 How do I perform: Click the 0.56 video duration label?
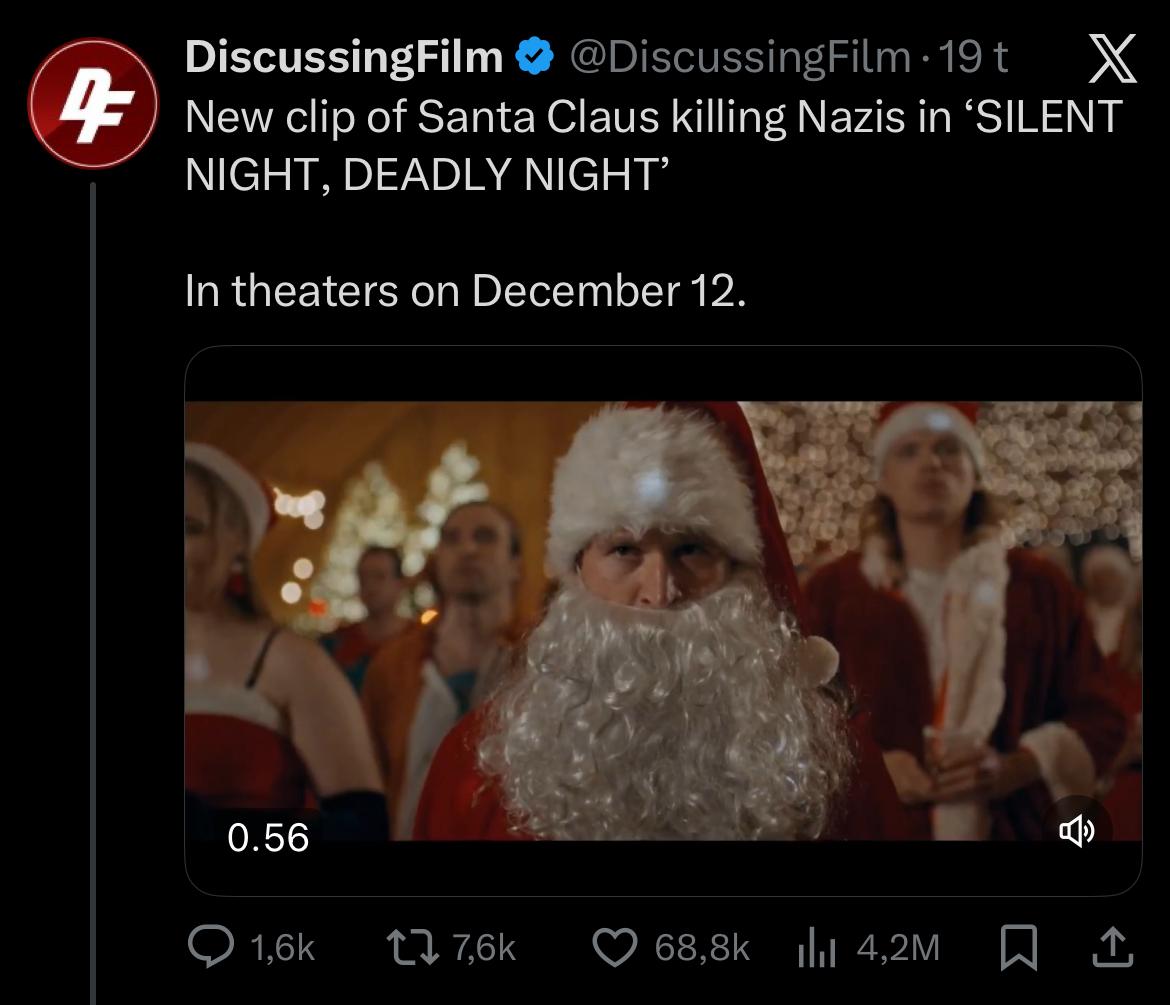(268, 837)
